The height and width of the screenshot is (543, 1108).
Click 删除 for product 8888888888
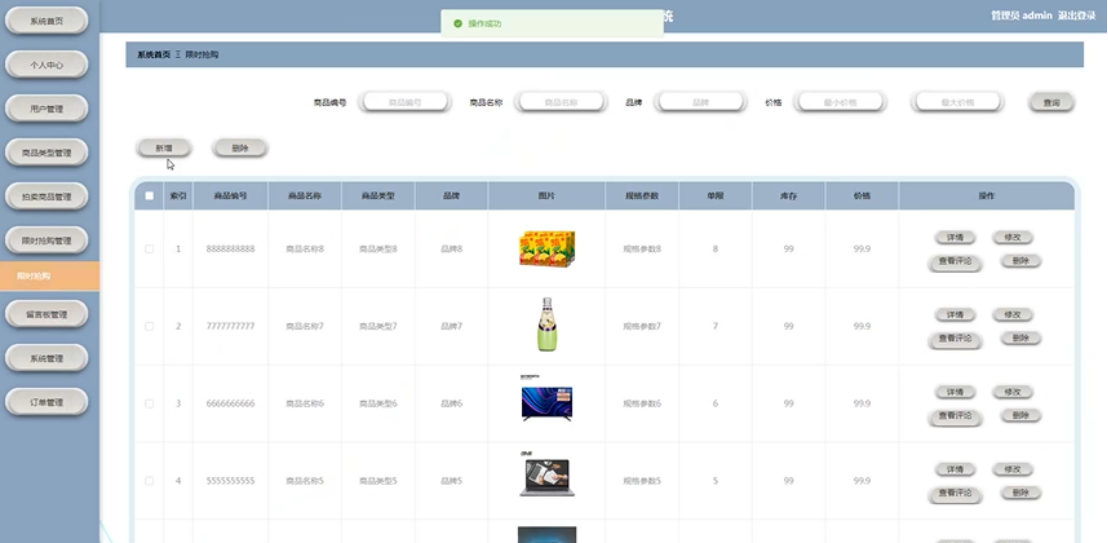[x=1021, y=261]
